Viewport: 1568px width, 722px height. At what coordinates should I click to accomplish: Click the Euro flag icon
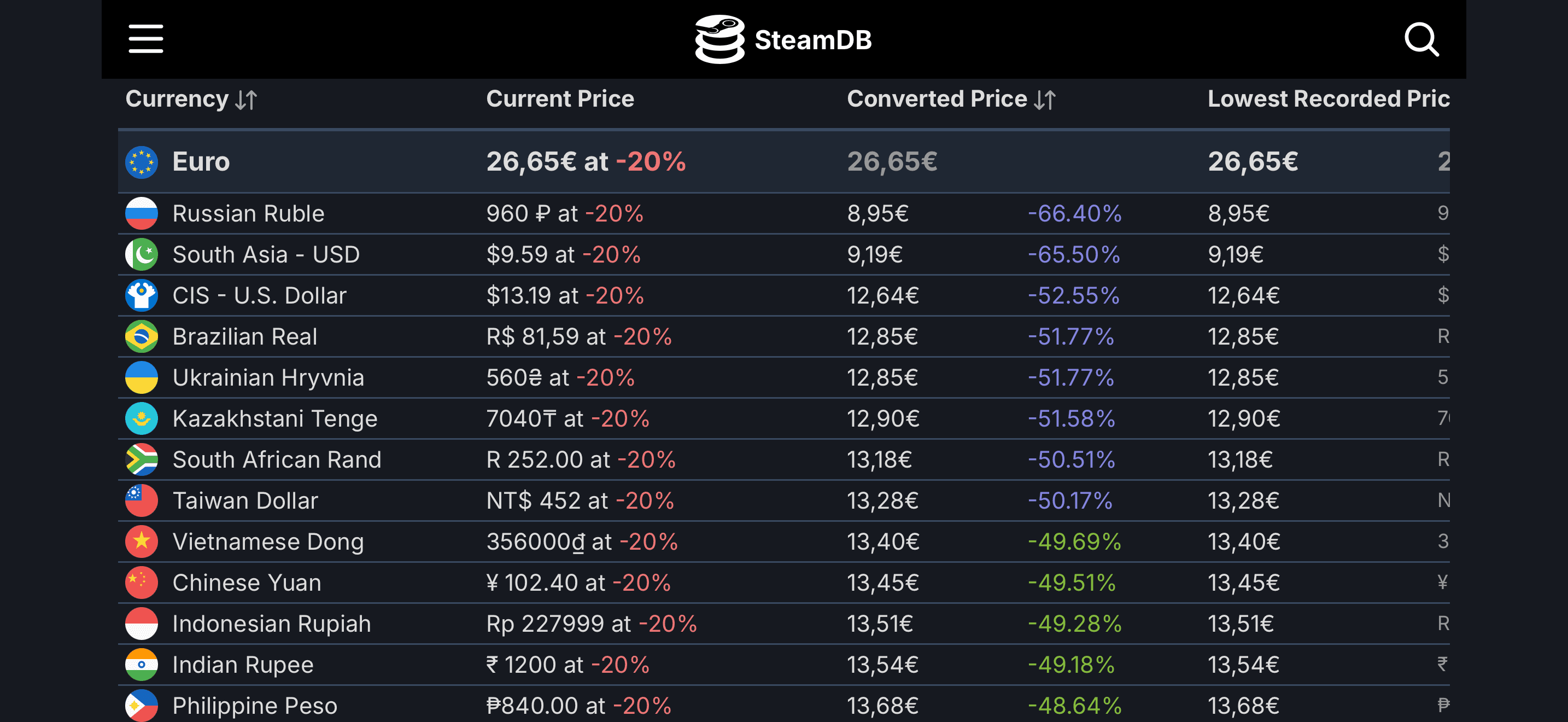141,162
